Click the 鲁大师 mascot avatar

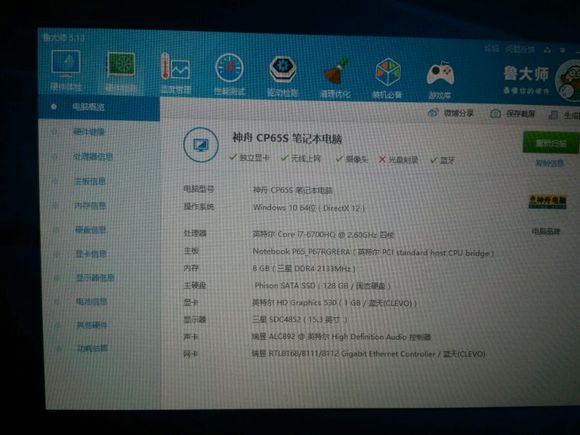pos(568,81)
